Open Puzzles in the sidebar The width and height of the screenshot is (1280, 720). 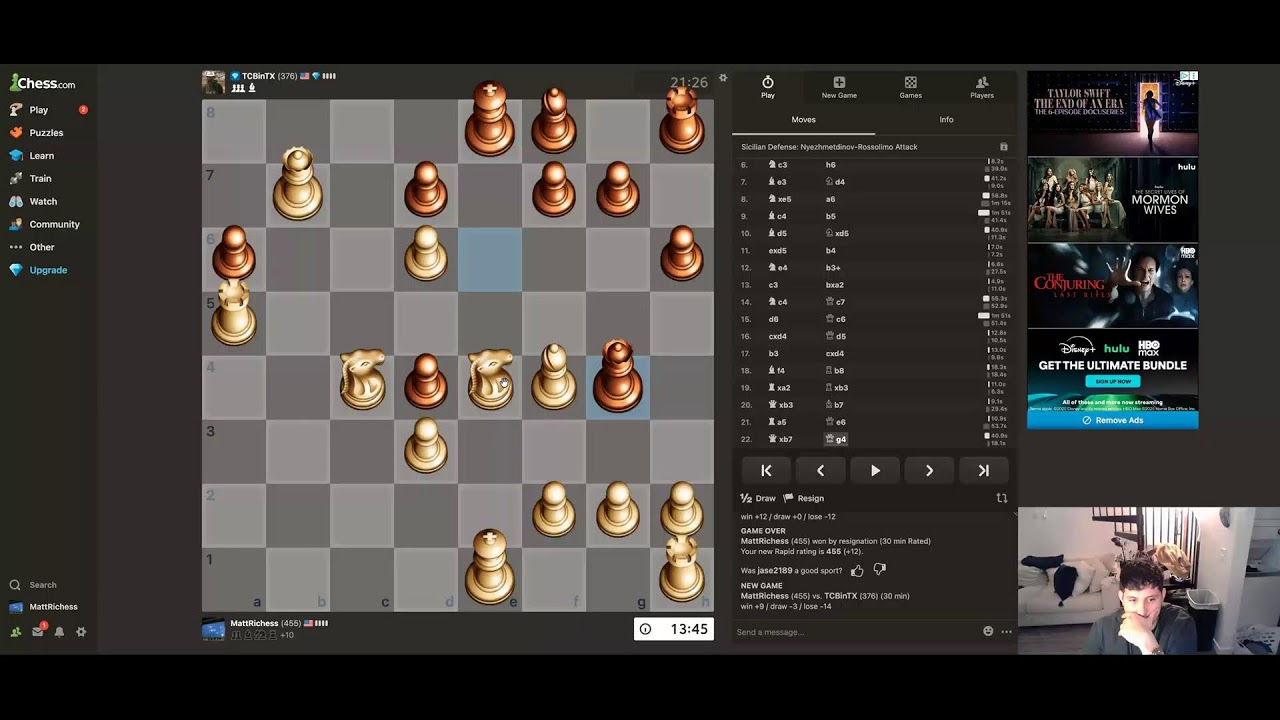click(x=46, y=133)
